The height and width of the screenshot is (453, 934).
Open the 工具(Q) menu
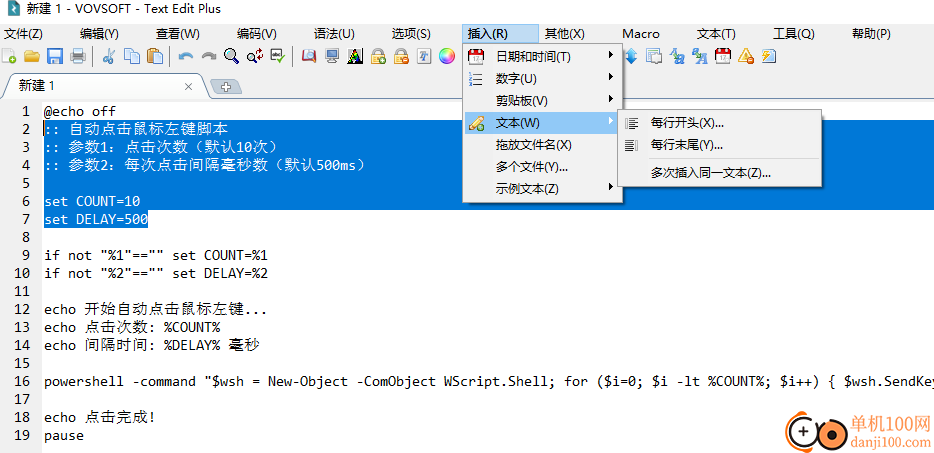pos(793,34)
